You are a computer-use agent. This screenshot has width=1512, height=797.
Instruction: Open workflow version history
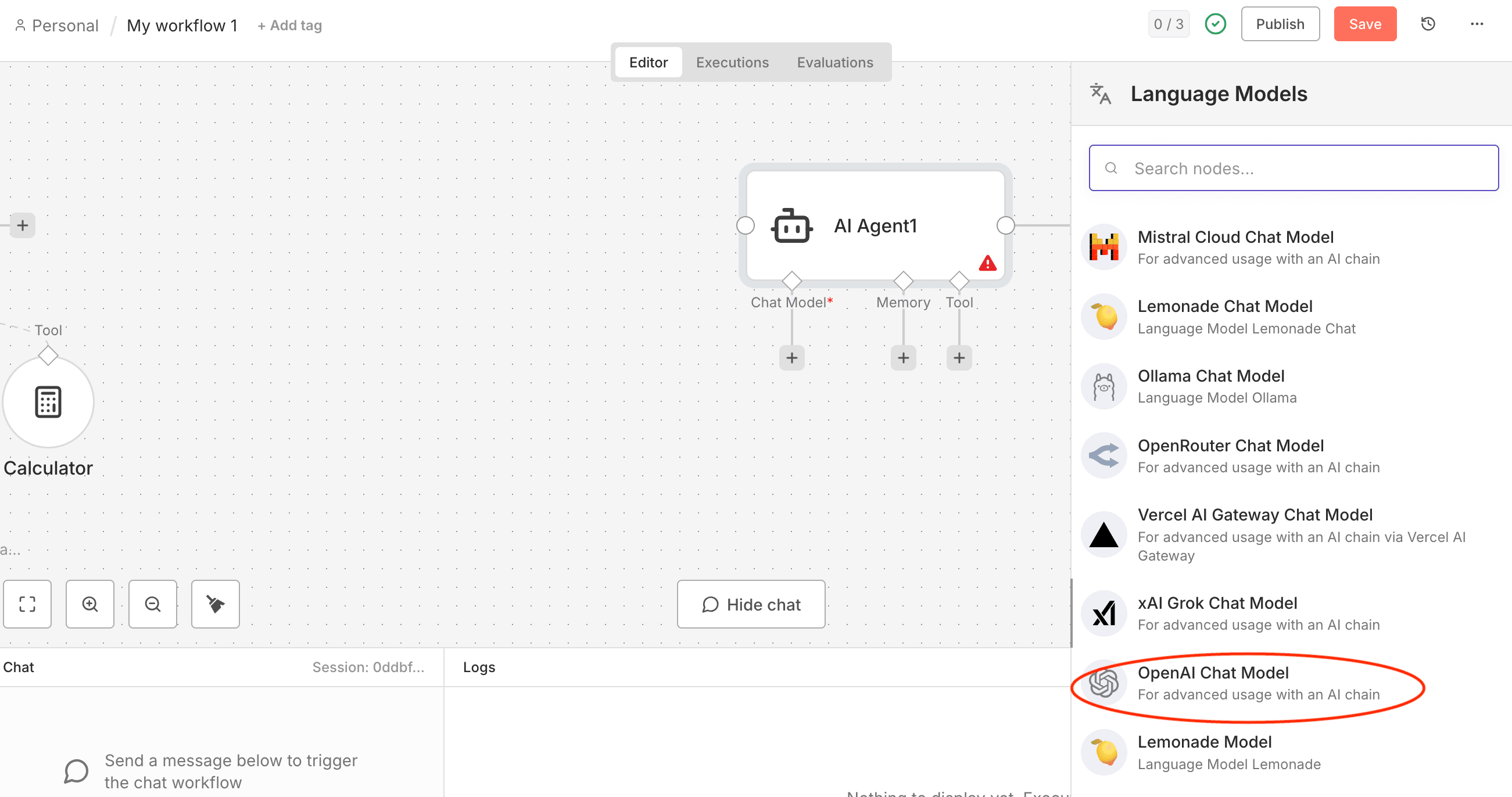1429,23
